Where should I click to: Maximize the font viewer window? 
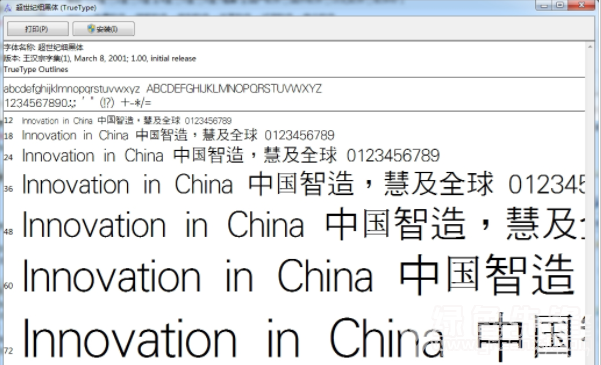coord(560,5)
